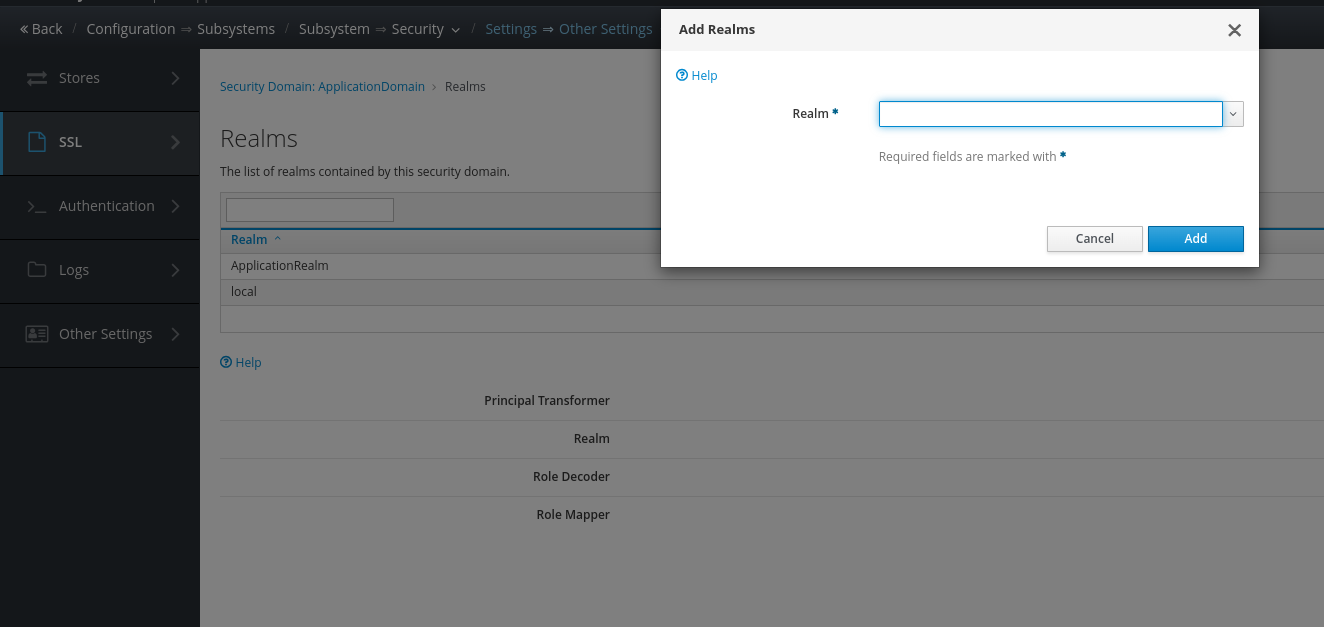Expand the Stores menu chevron
Screen dimensions: 1324x627
coord(175,78)
